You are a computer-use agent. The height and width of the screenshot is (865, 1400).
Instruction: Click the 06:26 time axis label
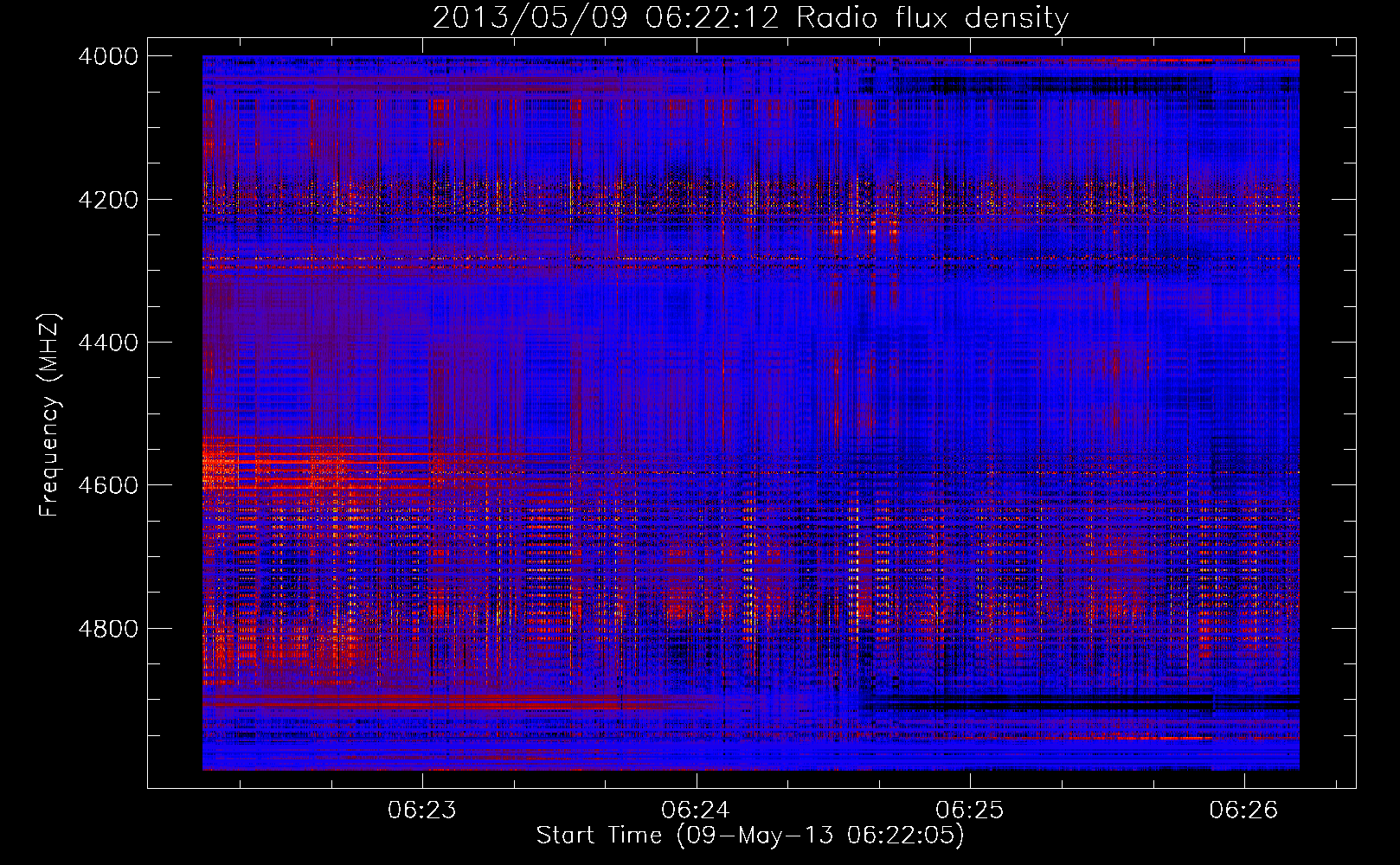1243,811
